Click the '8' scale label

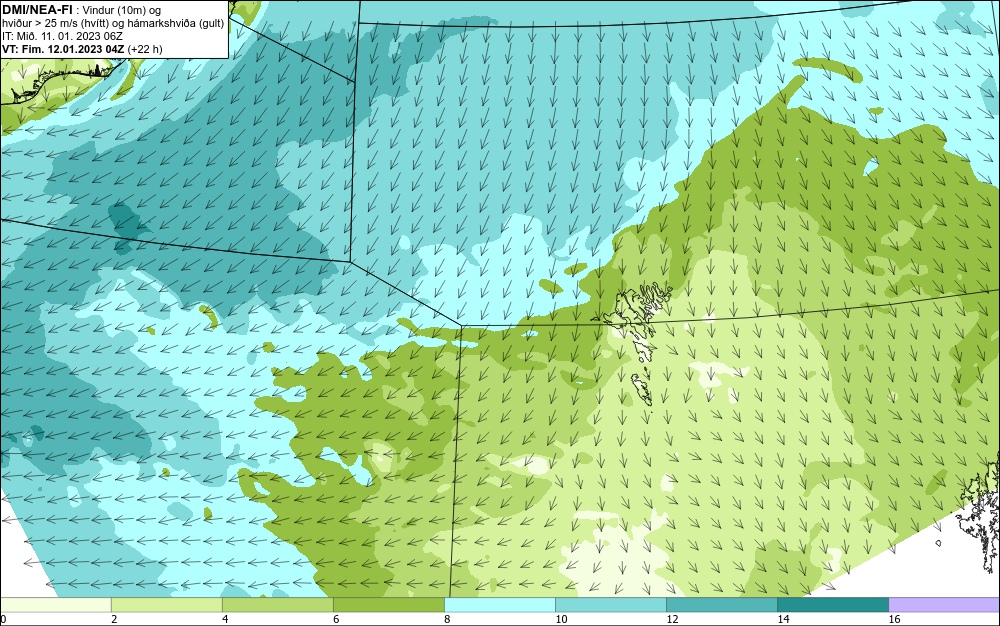tap(446, 619)
